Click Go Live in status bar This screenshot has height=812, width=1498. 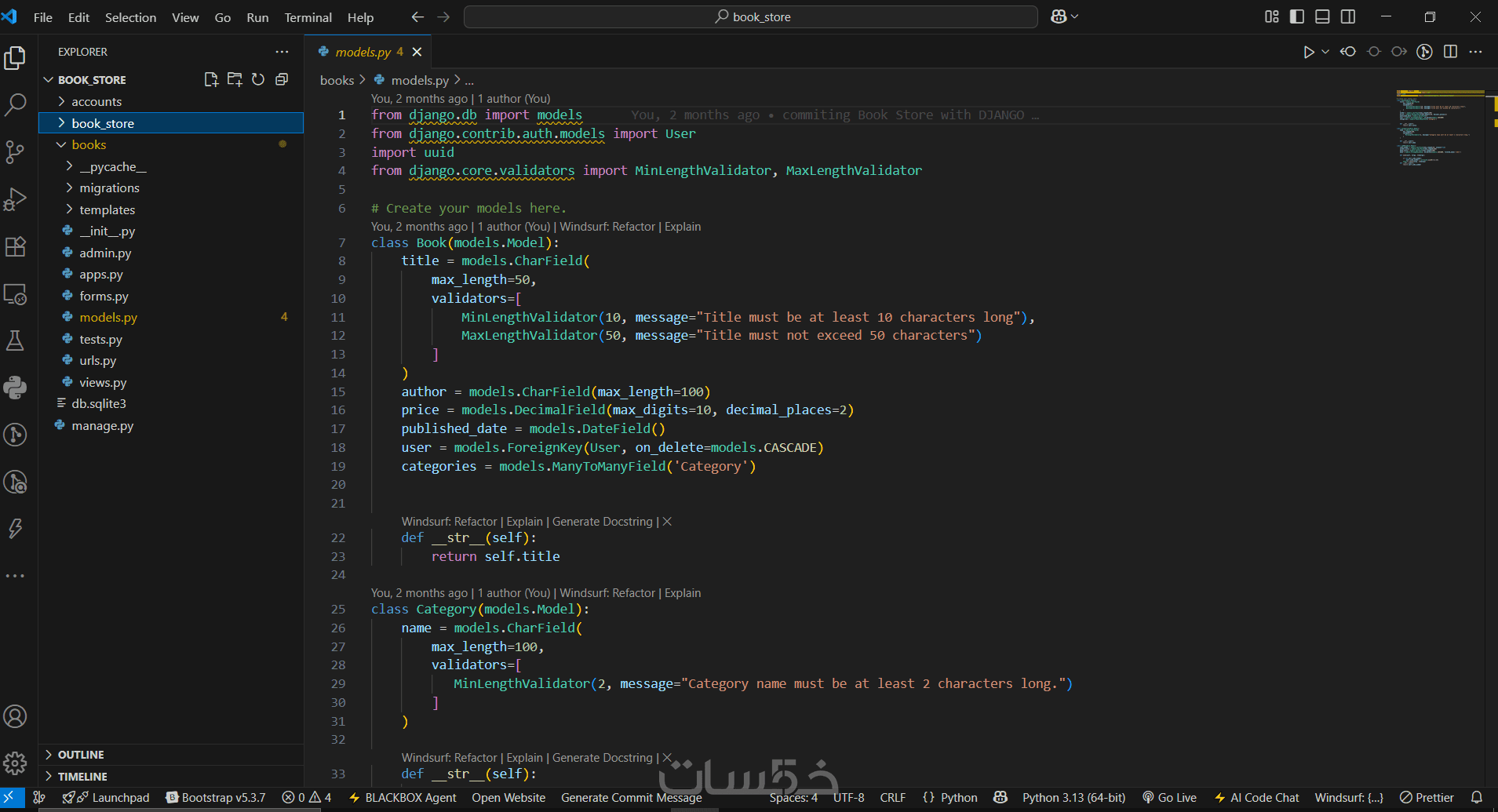pyautogui.click(x=1169, y=798)
